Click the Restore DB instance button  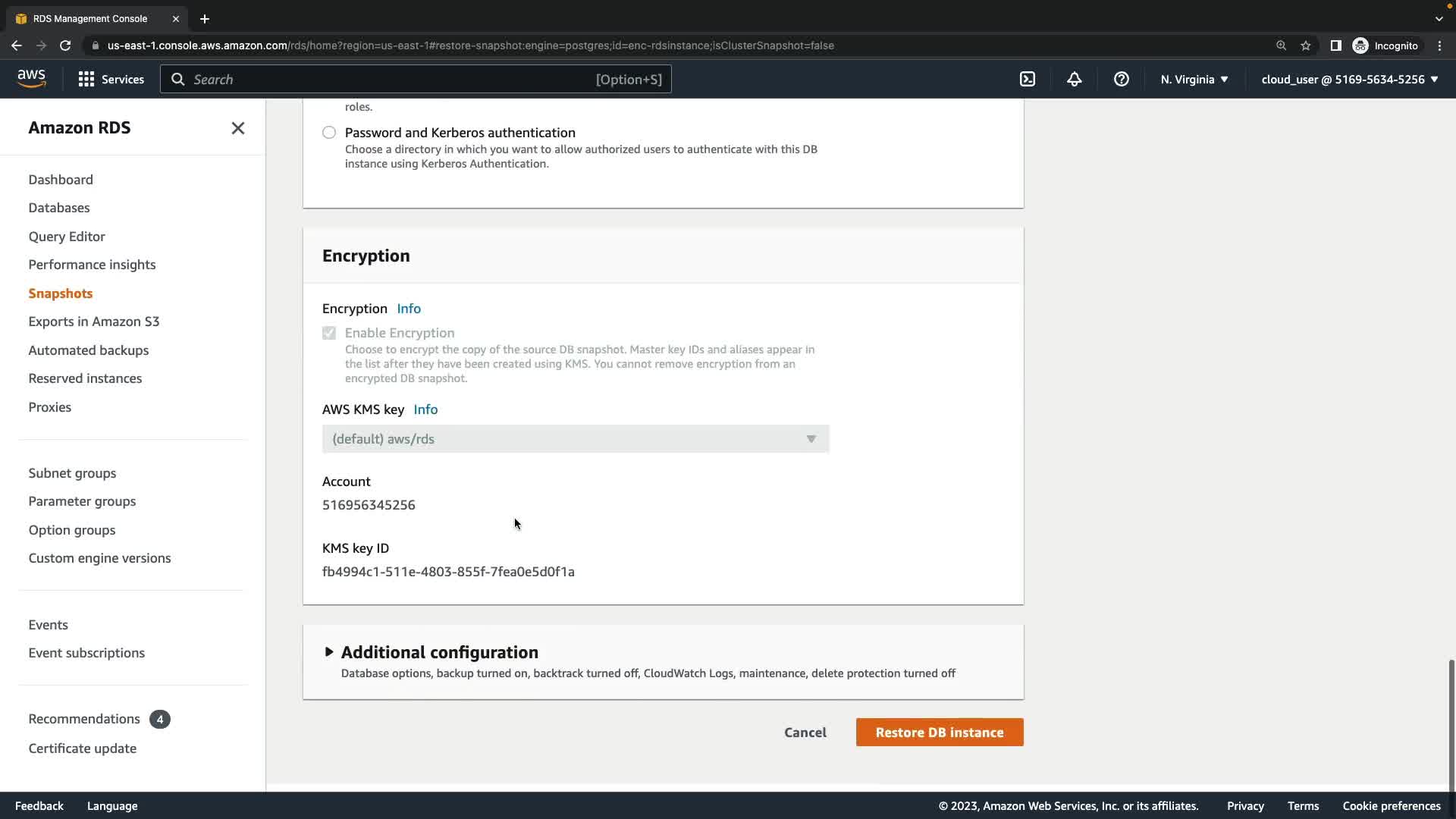(x=939, y=733)
